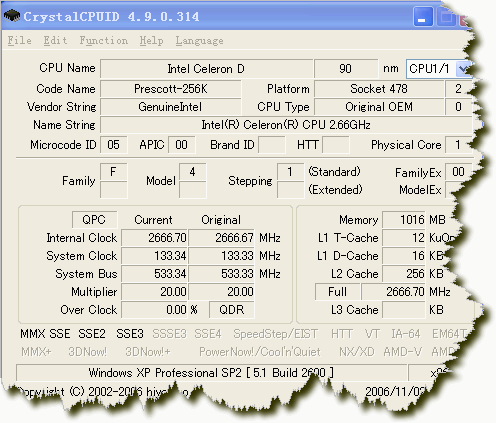This screenshot has width=496, height=423.
Task: Click the Family standard value F
Action: [113, 172]
